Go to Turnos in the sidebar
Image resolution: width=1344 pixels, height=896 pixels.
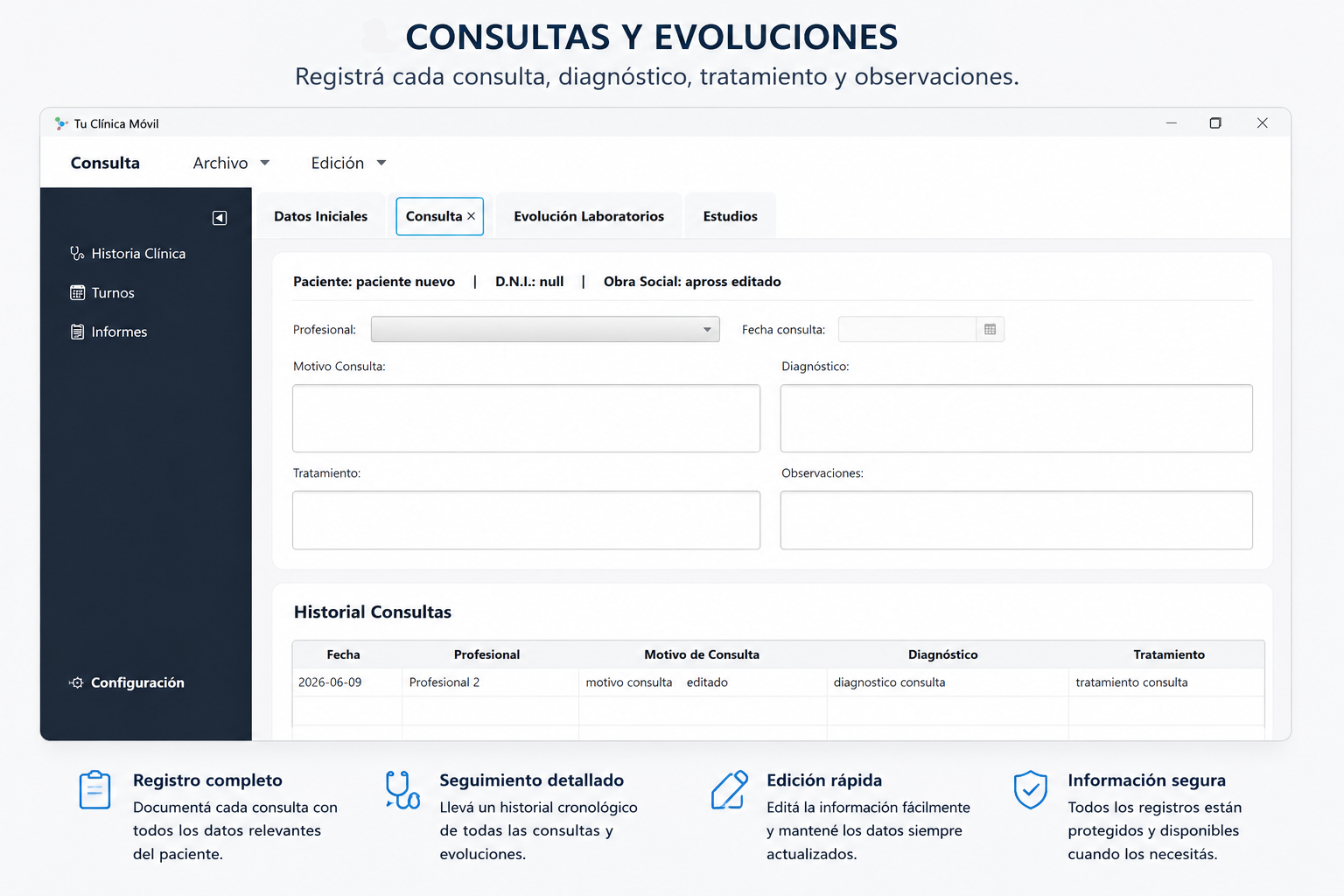(102, 292)
